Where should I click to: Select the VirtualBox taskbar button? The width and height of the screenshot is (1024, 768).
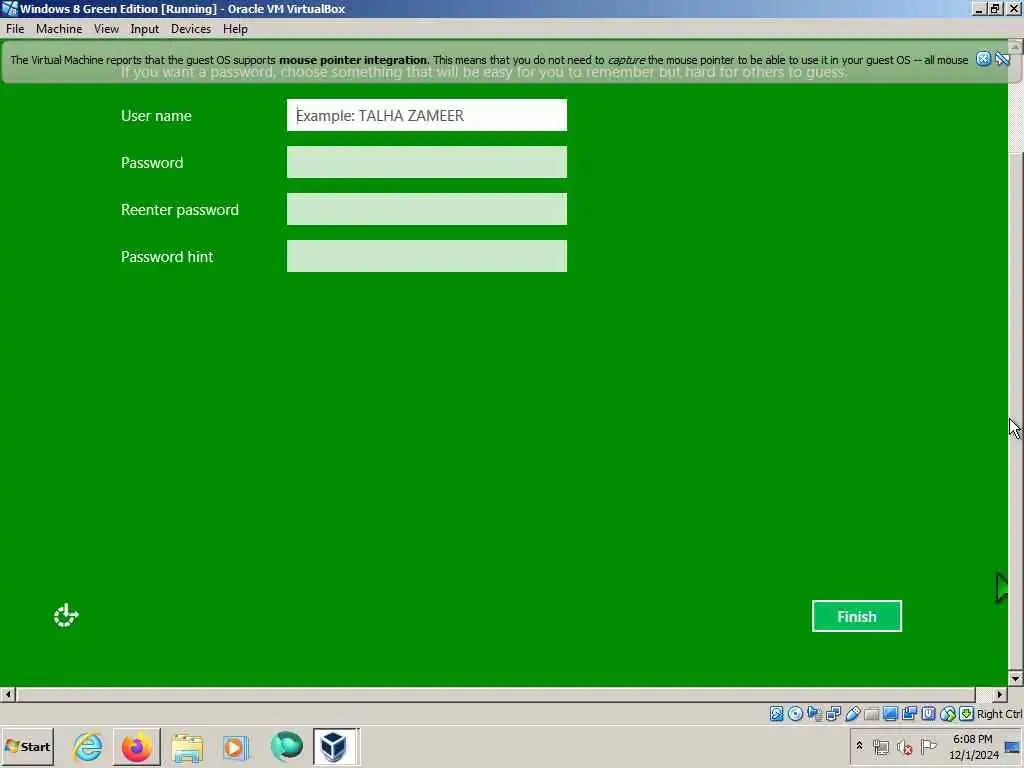(334, 746)
